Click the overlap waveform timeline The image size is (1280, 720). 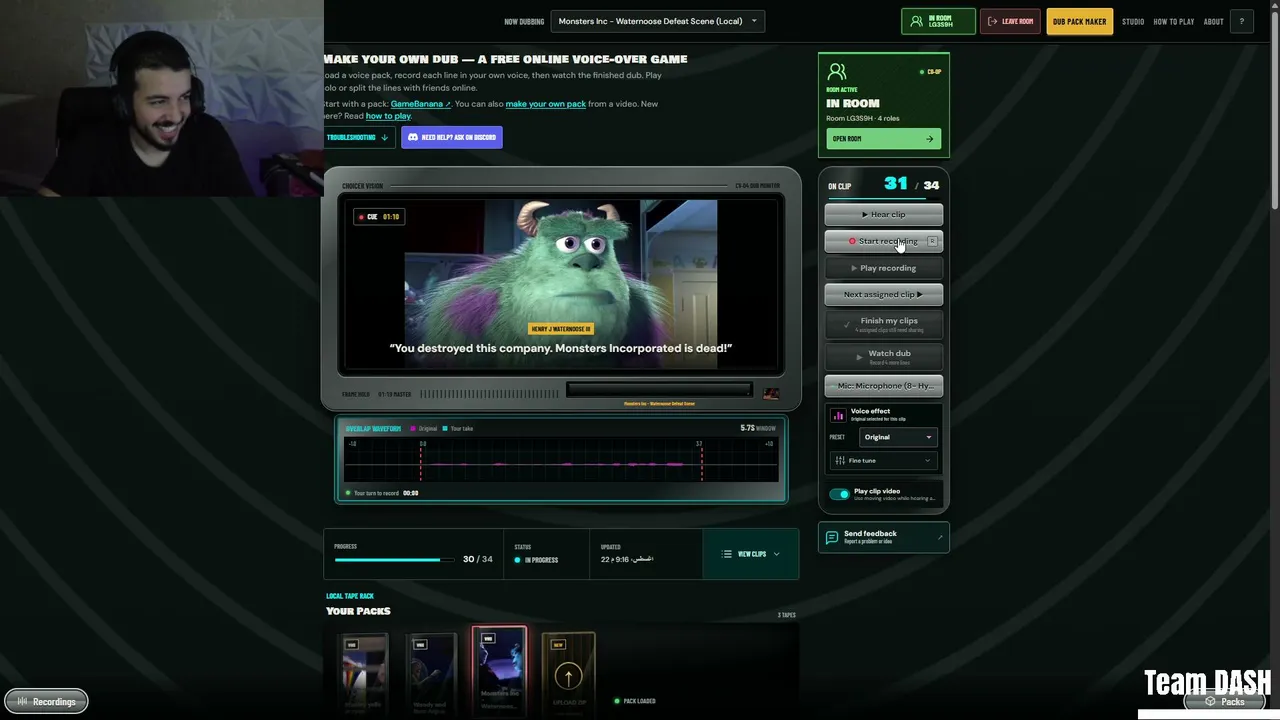(561, 461)
